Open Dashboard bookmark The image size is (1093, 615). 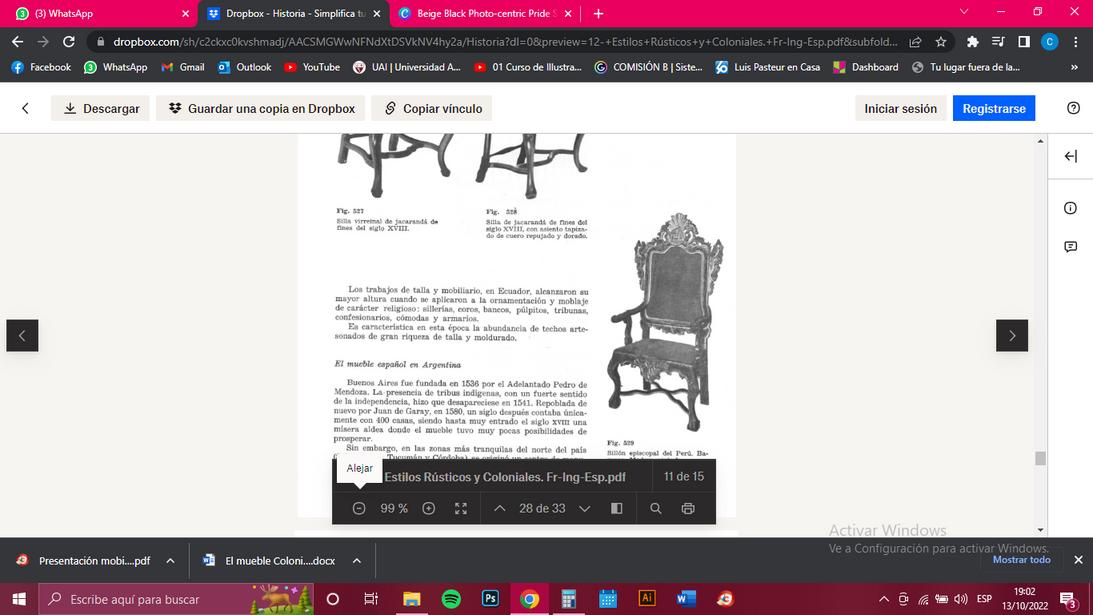pyautogui.click(x=866, y=67)
